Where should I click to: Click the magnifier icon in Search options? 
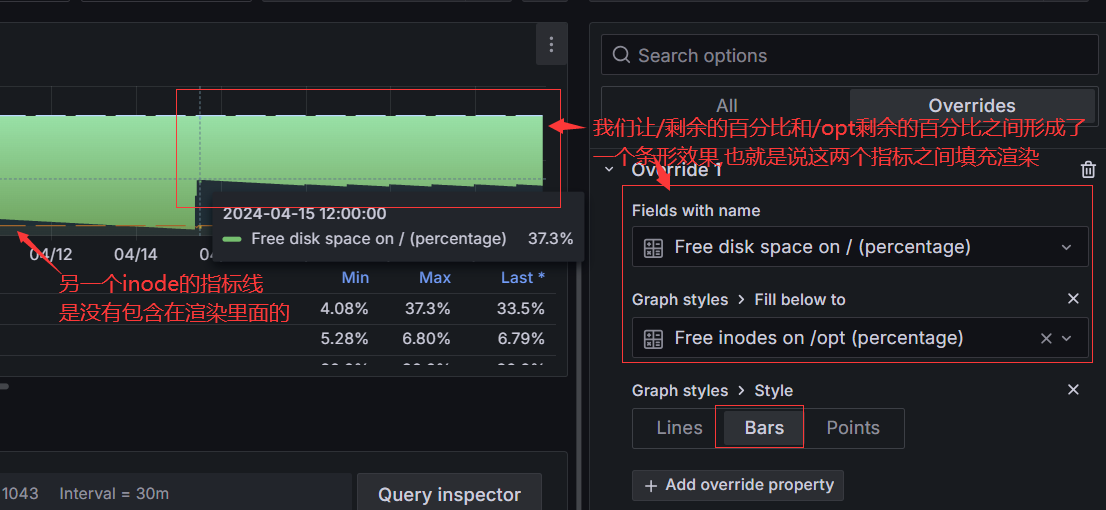coord(622,56)
